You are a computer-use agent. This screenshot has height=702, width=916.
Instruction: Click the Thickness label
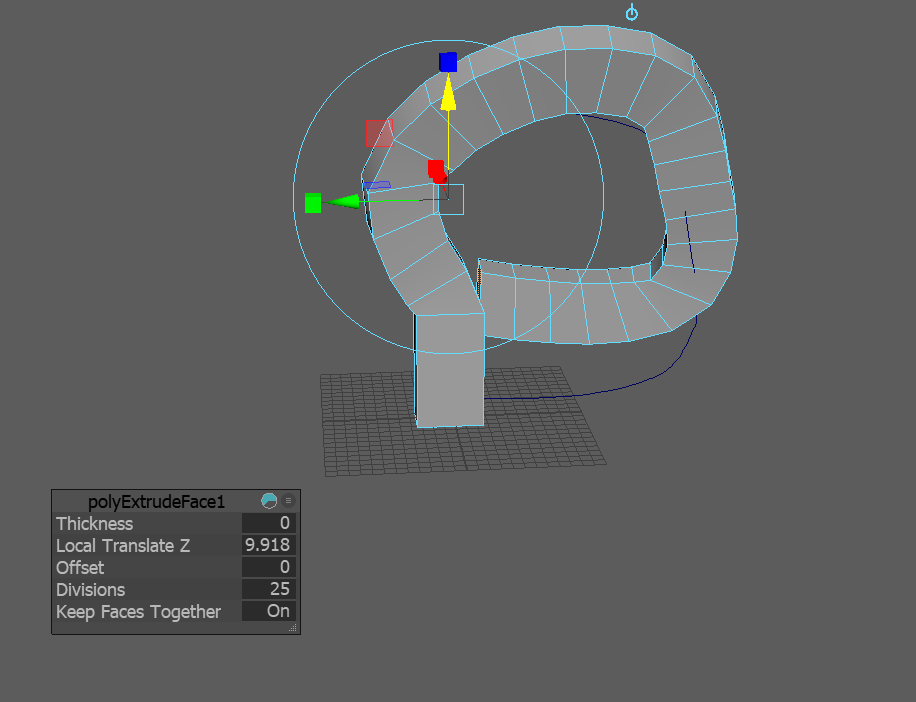pyautogui.click(x=95, y=523)
